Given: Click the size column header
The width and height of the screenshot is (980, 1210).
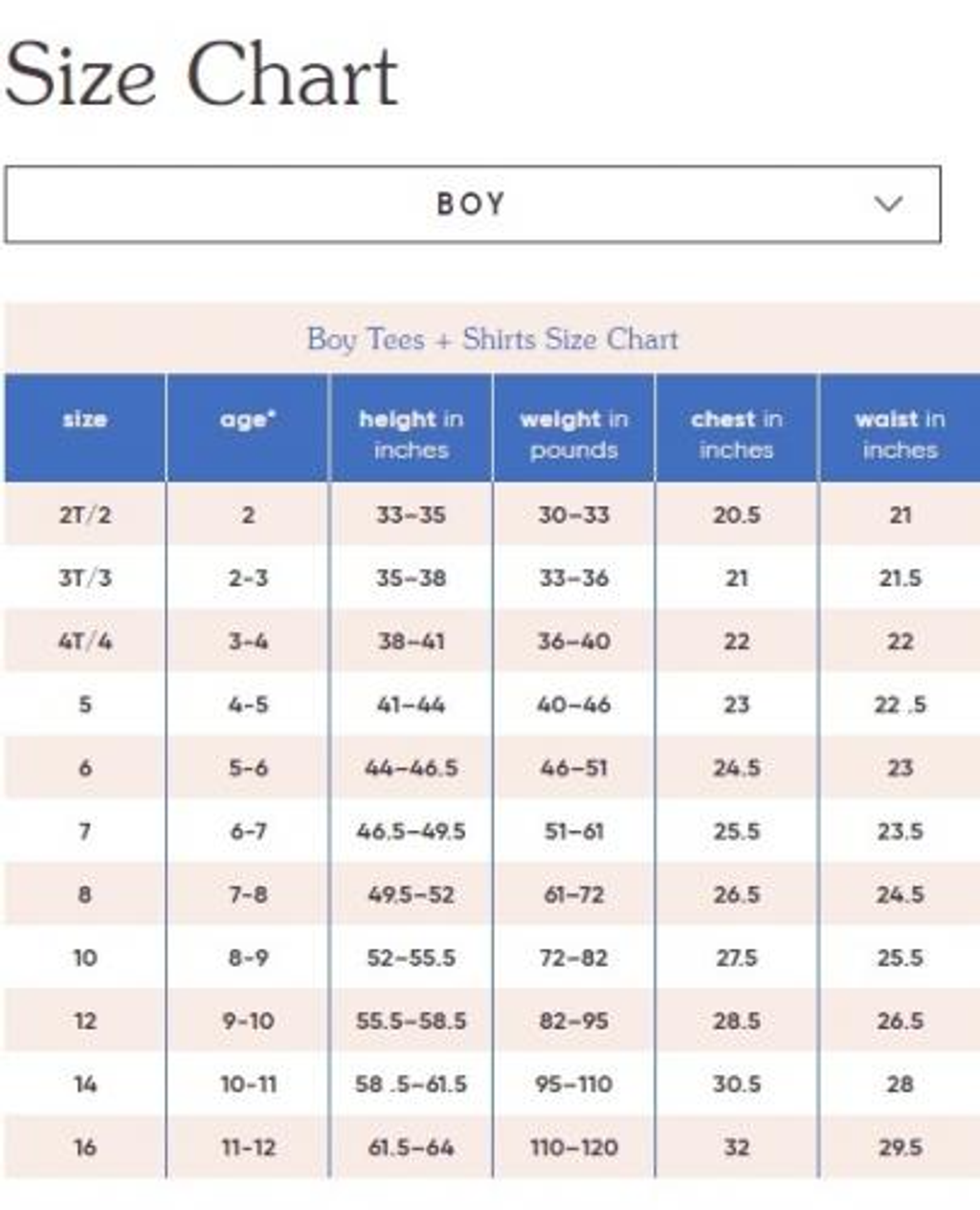Looking at the screenshot, I should [x=84, y=419].
